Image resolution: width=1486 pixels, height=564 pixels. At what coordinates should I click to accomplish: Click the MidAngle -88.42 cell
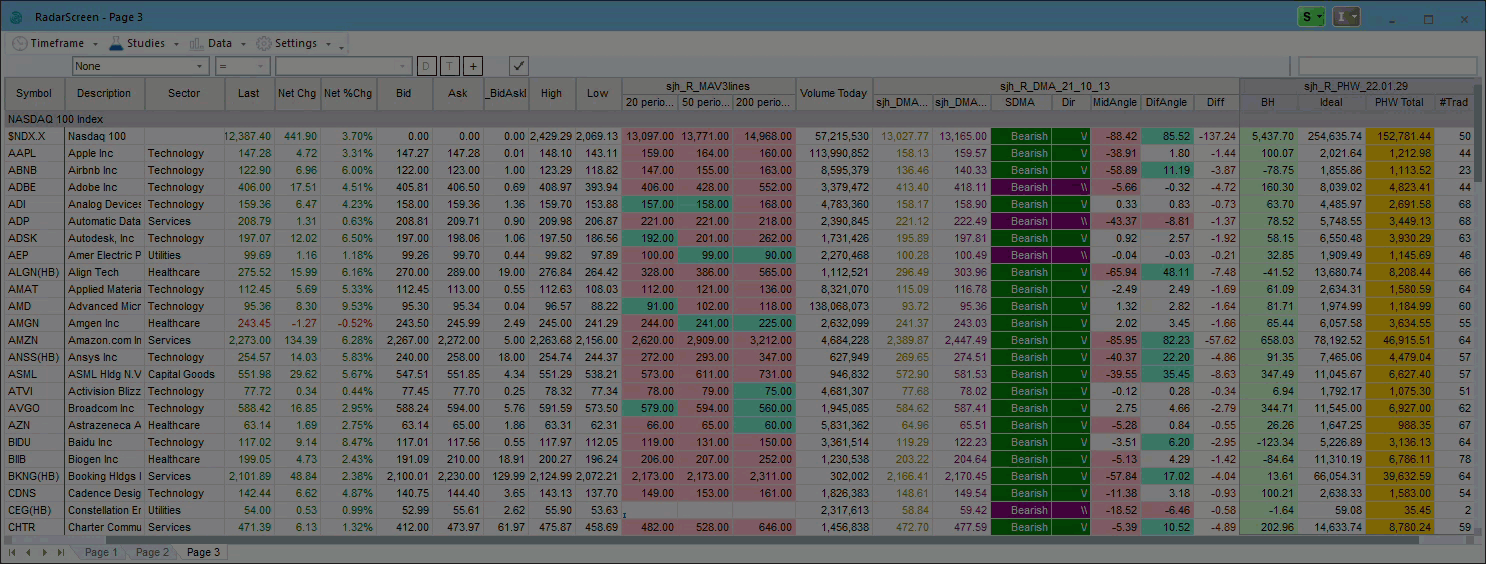click(x=1115, y=136)
